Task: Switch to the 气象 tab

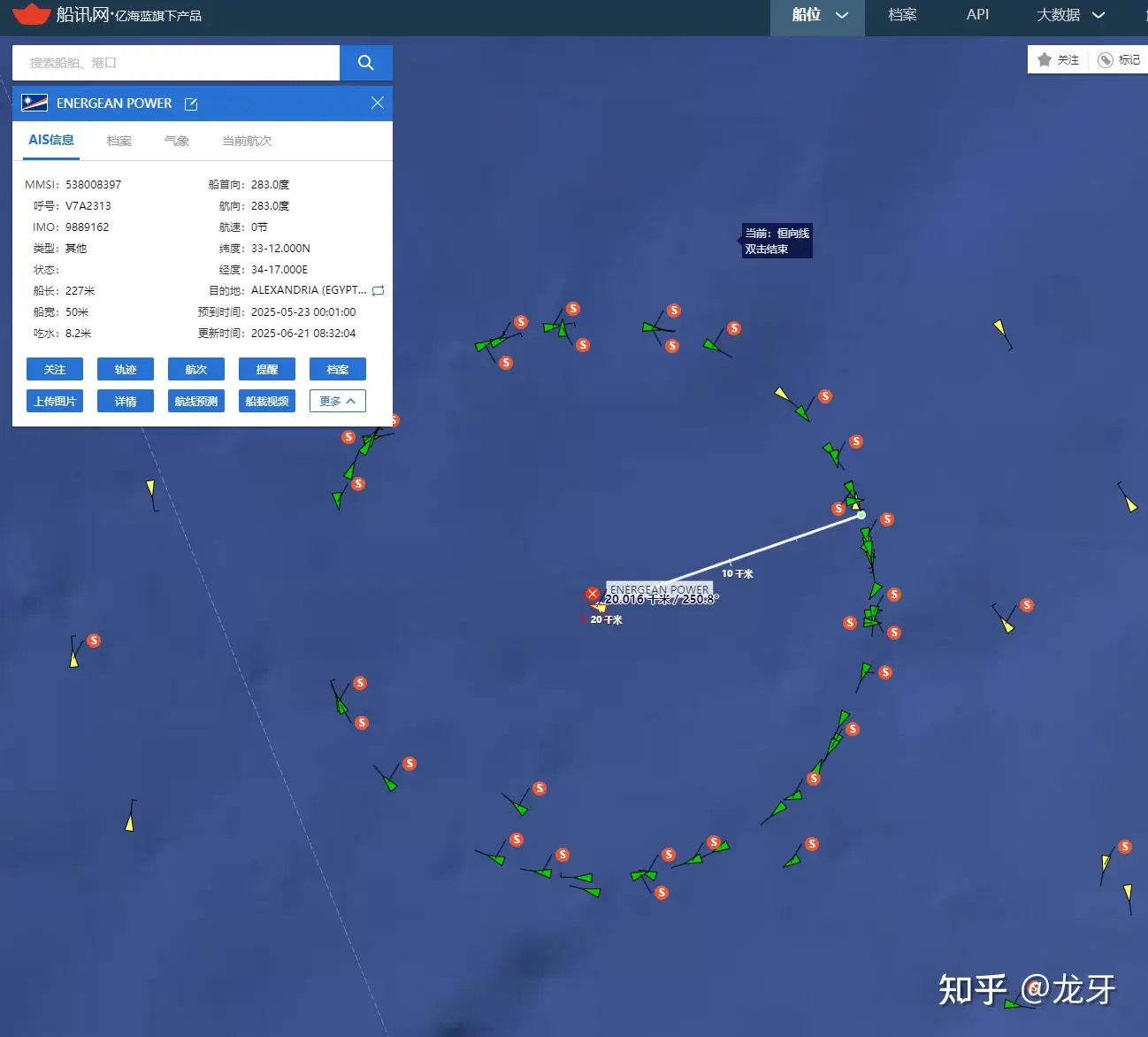Action: coord(177,141)
